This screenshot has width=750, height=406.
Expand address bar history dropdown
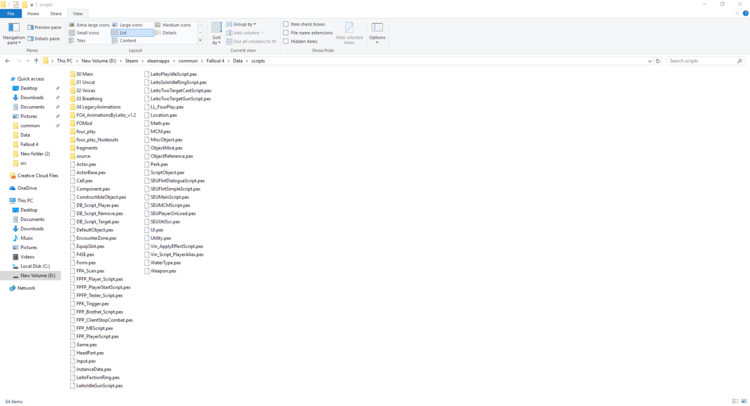coord(650,61)
